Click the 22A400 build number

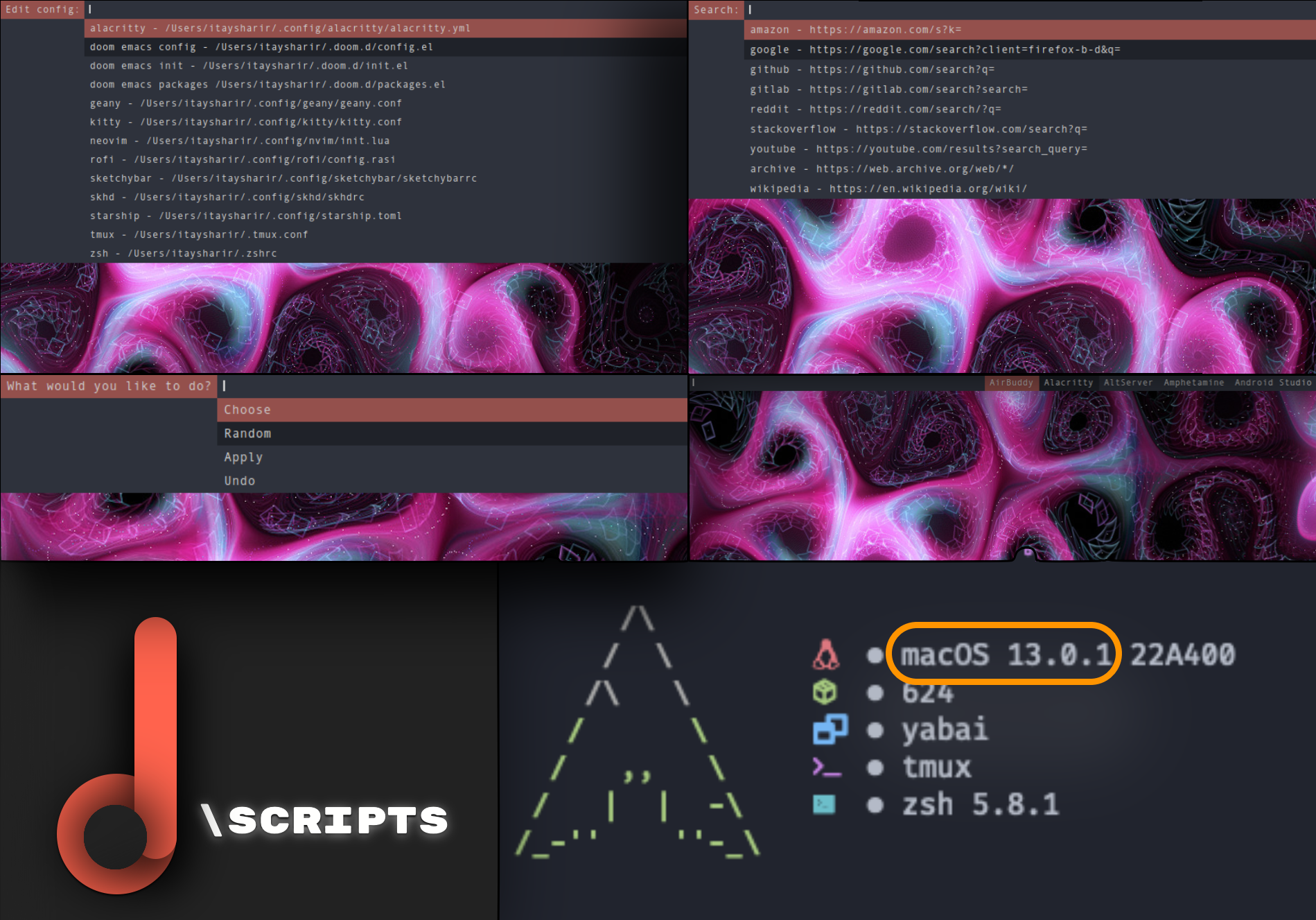click(x=1183, y=654)
